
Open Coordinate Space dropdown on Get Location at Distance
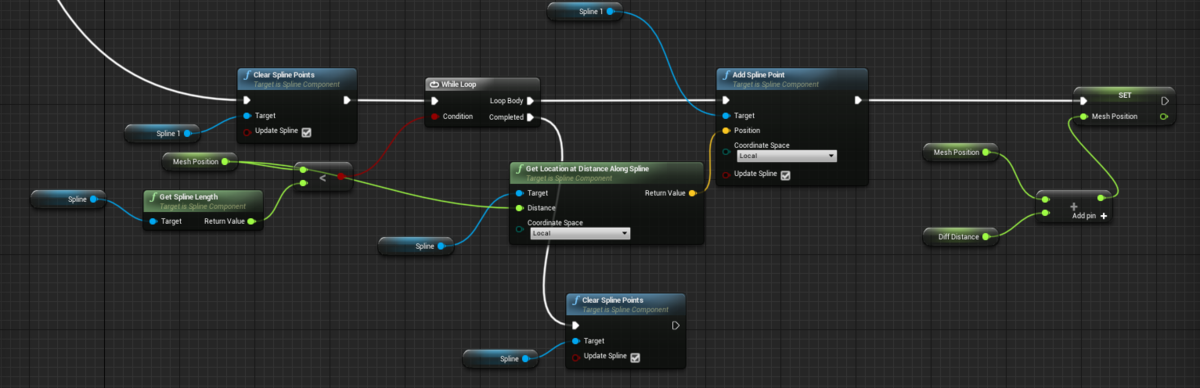(x=579, y=233)
